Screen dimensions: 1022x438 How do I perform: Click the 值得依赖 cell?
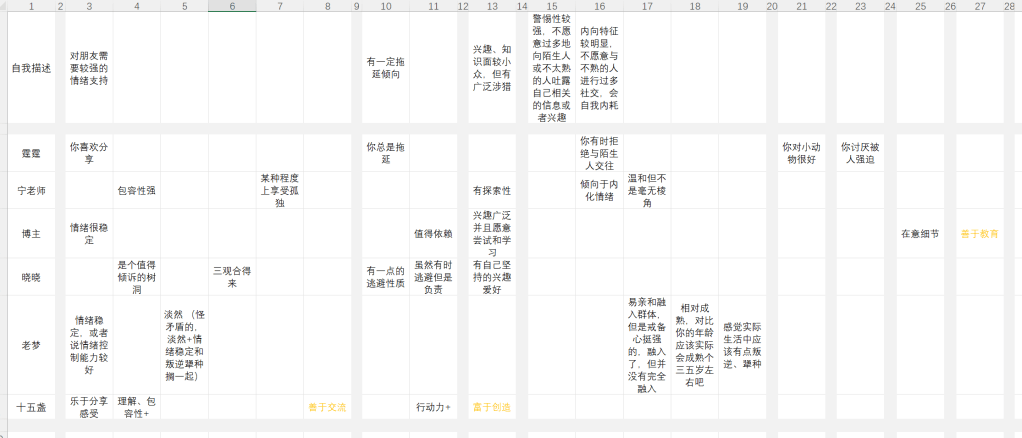point(433,233)
